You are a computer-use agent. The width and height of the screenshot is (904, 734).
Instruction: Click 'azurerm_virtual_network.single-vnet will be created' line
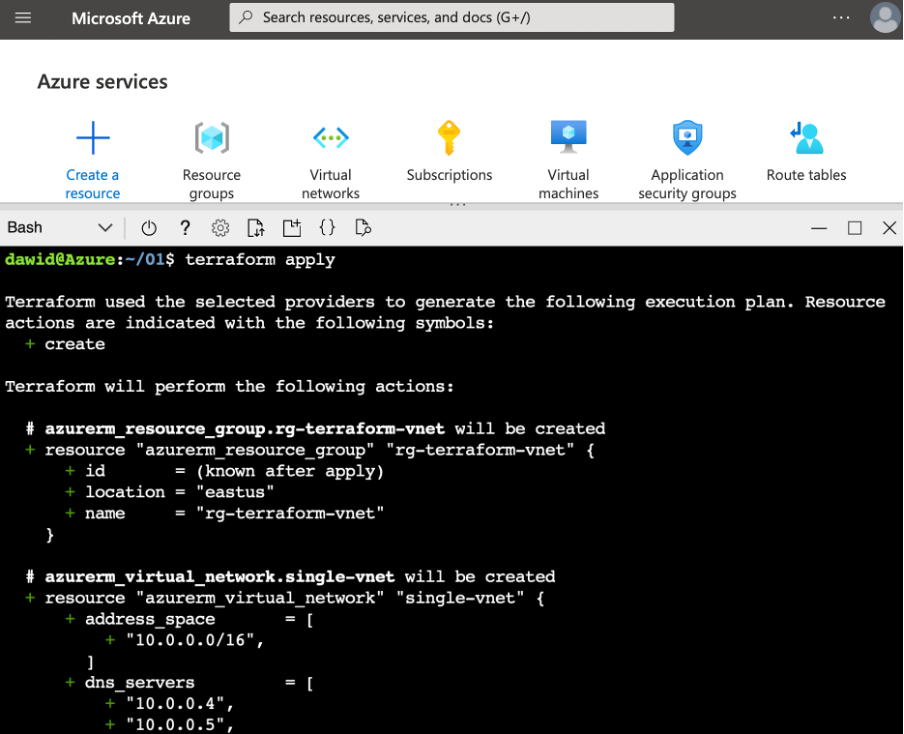pyautogui.click(x=291, y=577)
